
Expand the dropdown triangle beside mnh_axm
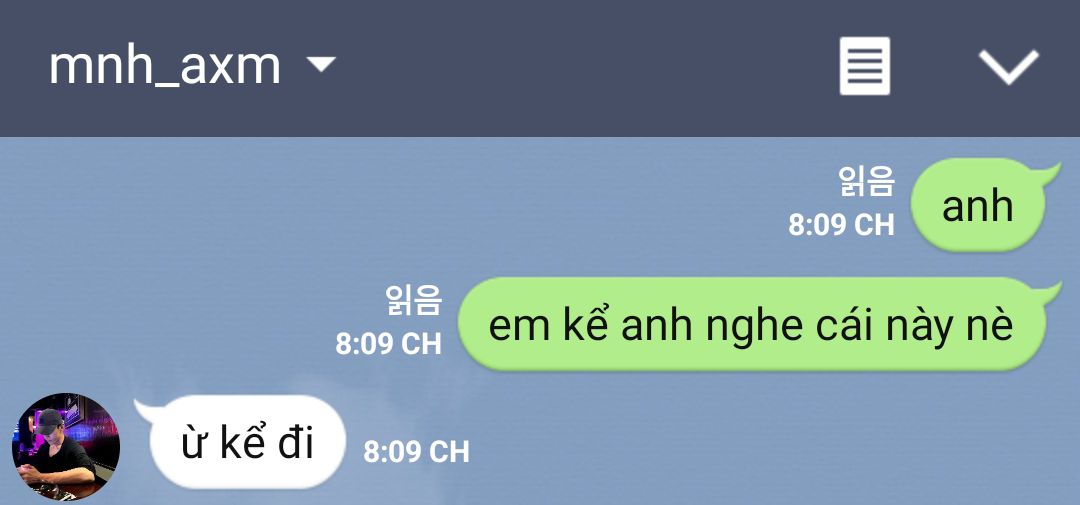coord(320,64)
